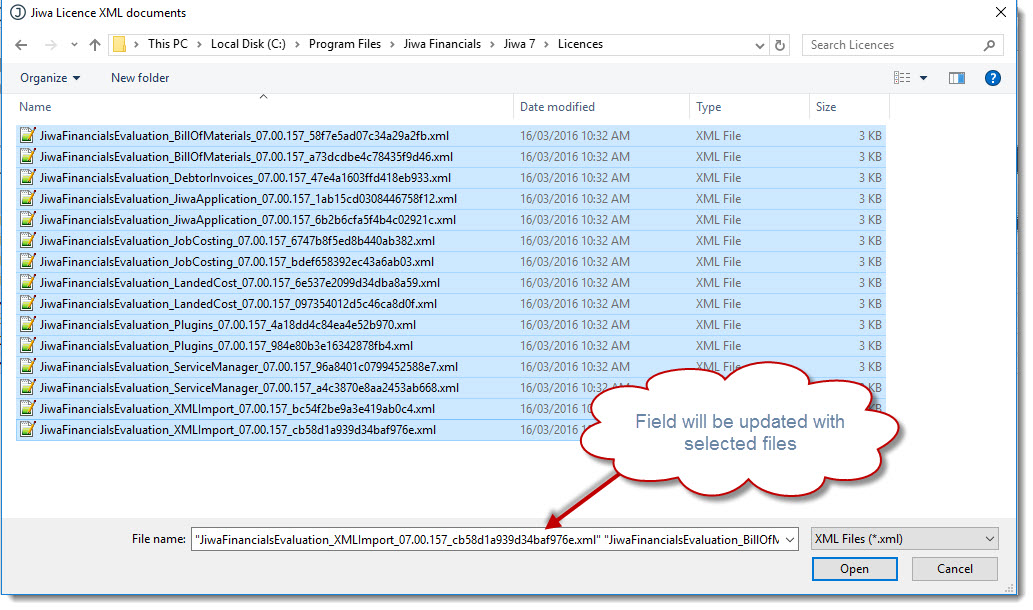Close the Jiwa Licence XML dialog
The width and height of the screenshot is (1033, 610).
1001,12
